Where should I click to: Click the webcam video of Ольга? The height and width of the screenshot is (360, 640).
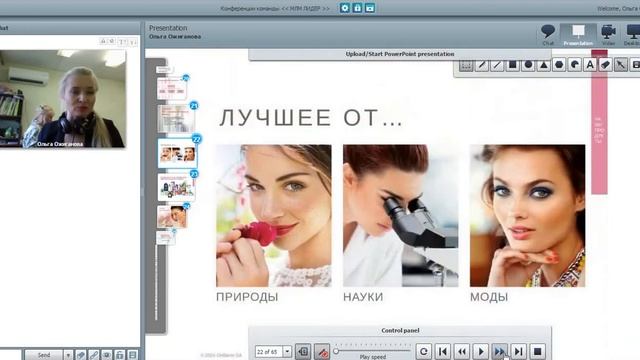63,98
